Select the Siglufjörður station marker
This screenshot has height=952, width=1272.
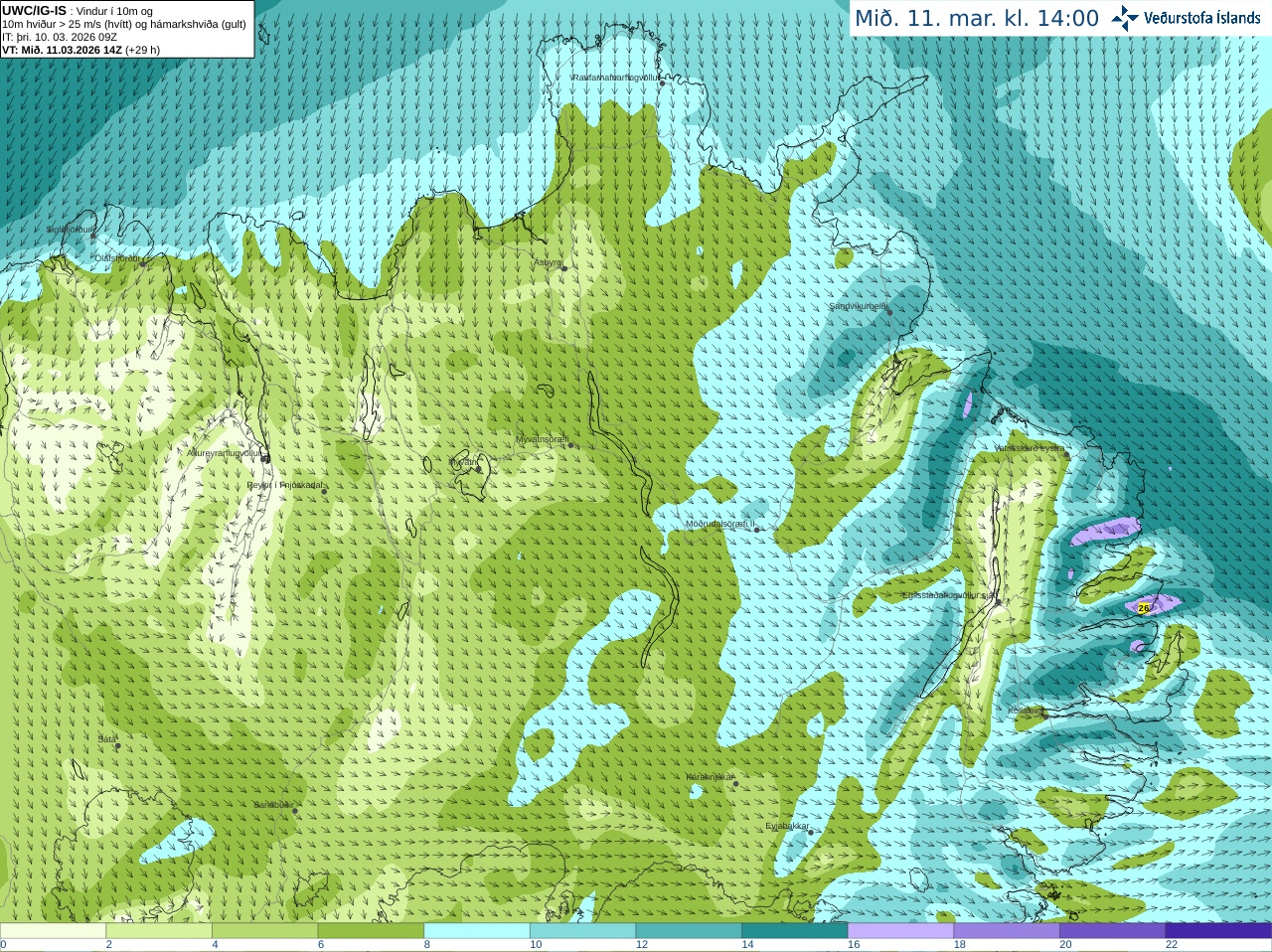click(94, 236)
